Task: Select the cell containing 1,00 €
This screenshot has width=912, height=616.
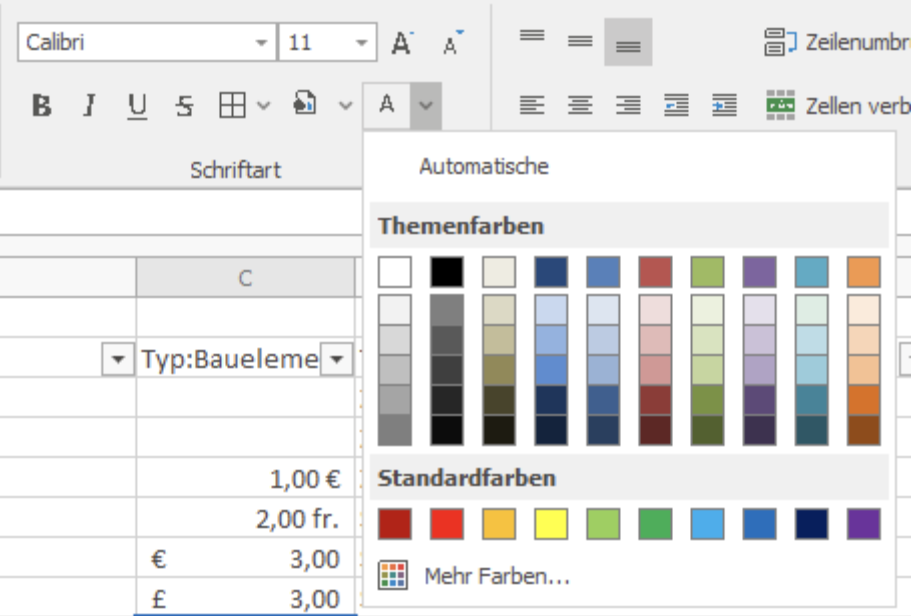Action: coord(245,478)
